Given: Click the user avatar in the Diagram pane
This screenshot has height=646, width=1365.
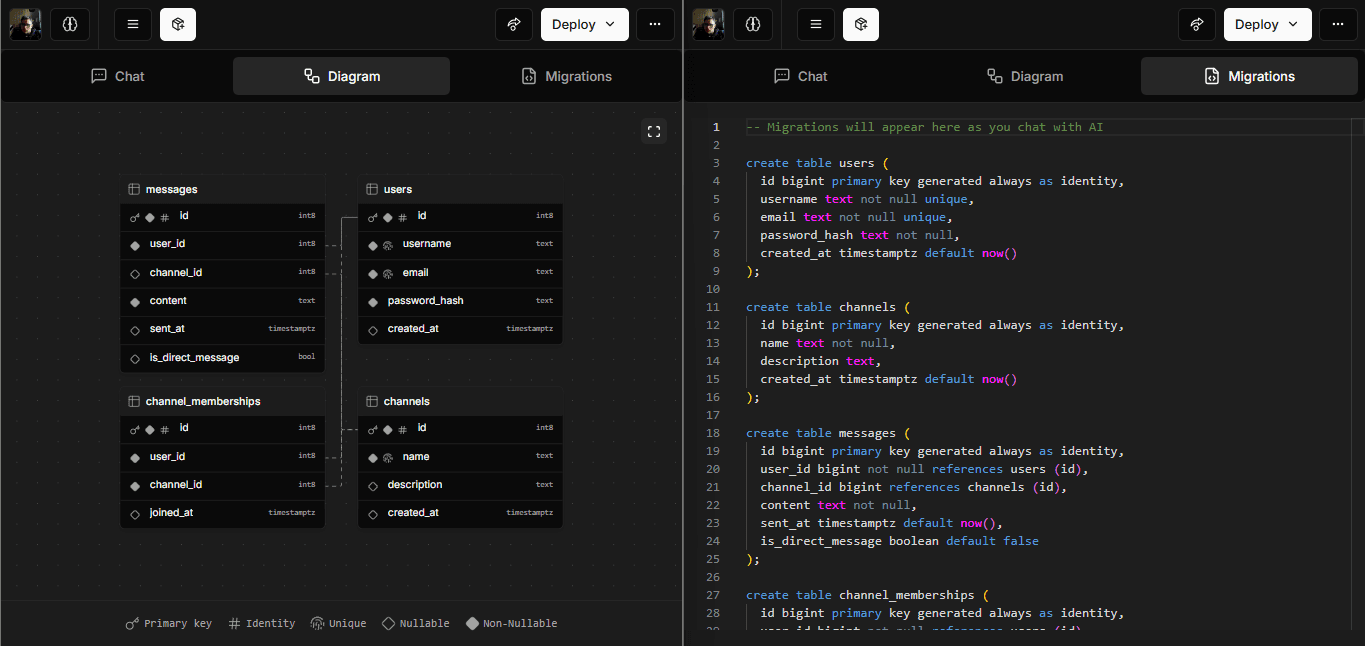Looking at the screenshot, I should point(26,24).
